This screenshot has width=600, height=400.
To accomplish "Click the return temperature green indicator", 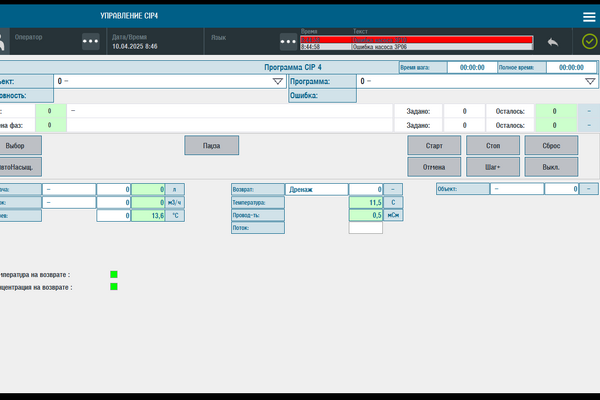I will click(114, 274).
